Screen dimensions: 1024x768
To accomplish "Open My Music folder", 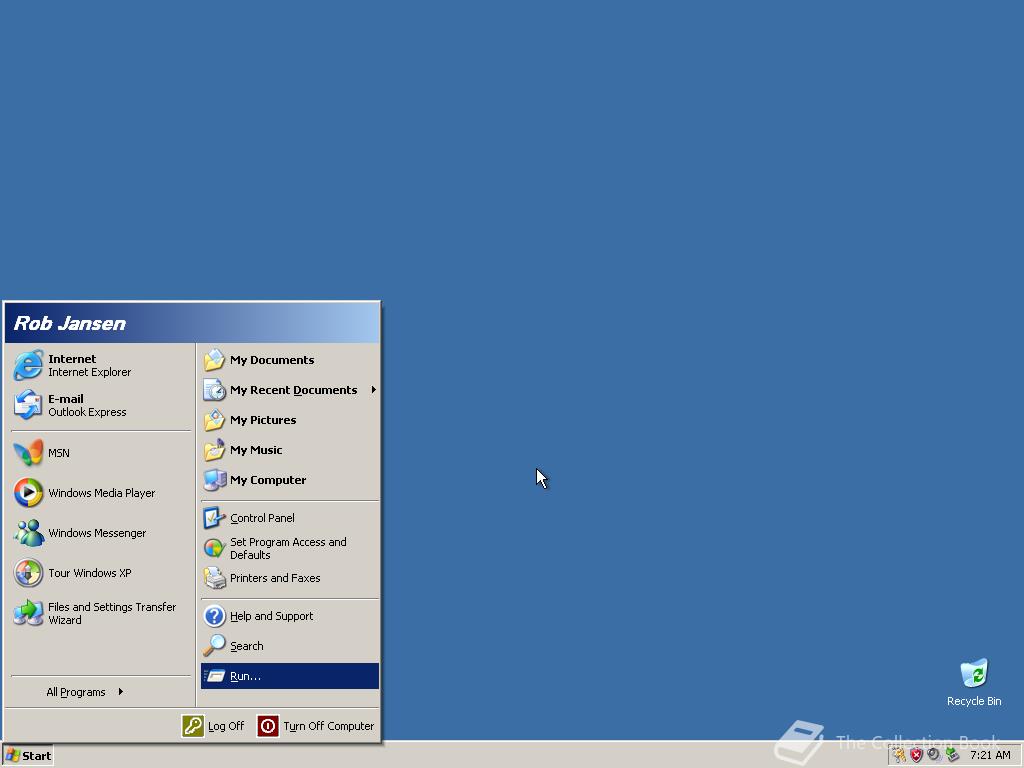I will 290,450.
